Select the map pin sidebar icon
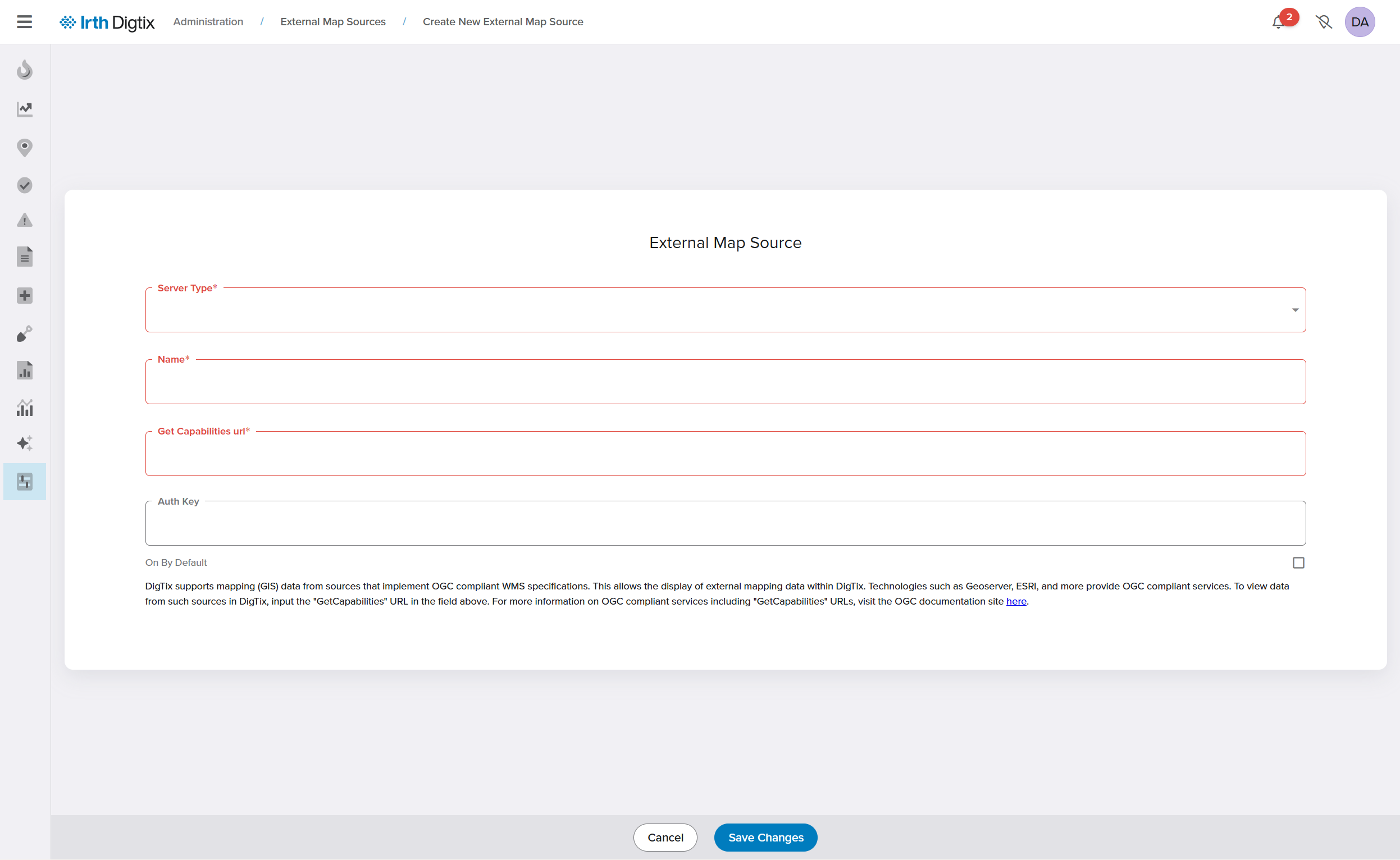This screenshot has width=1400, height=860. click(x=25, y=147)
